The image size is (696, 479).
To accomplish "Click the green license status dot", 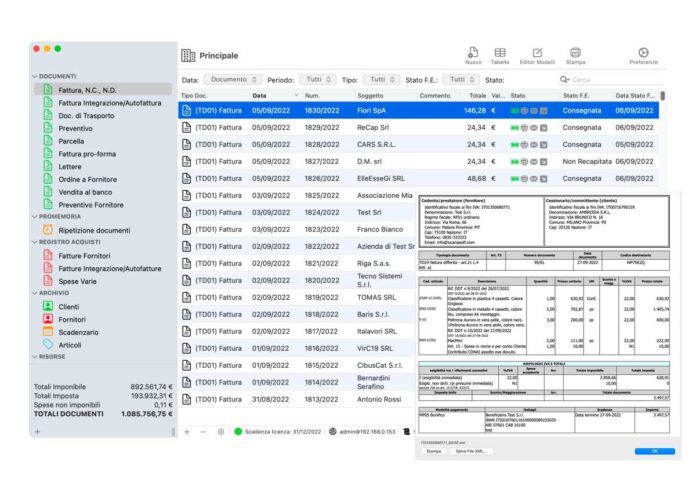I will (238, 431).
